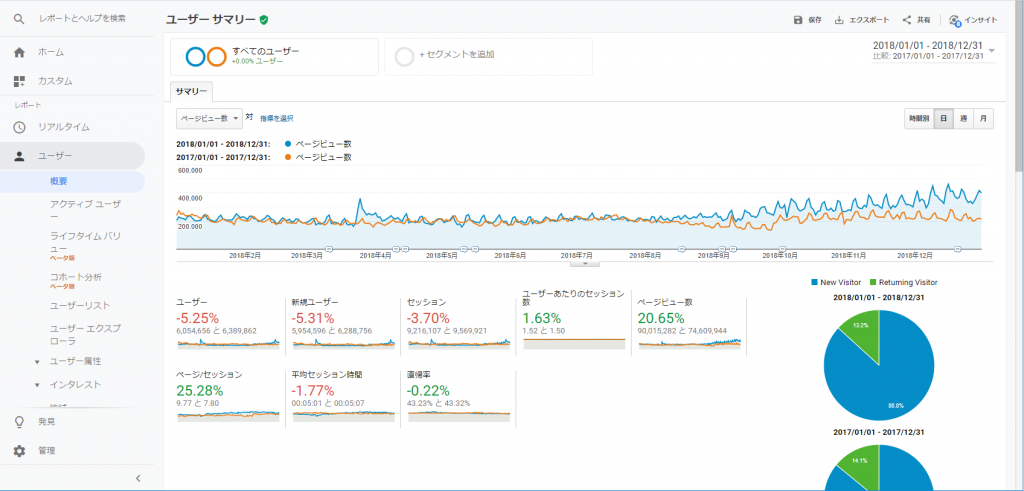Screen dimensions: 1024x491
Task: Click New Visitor blue legend swatch
Action: point(814,282)
